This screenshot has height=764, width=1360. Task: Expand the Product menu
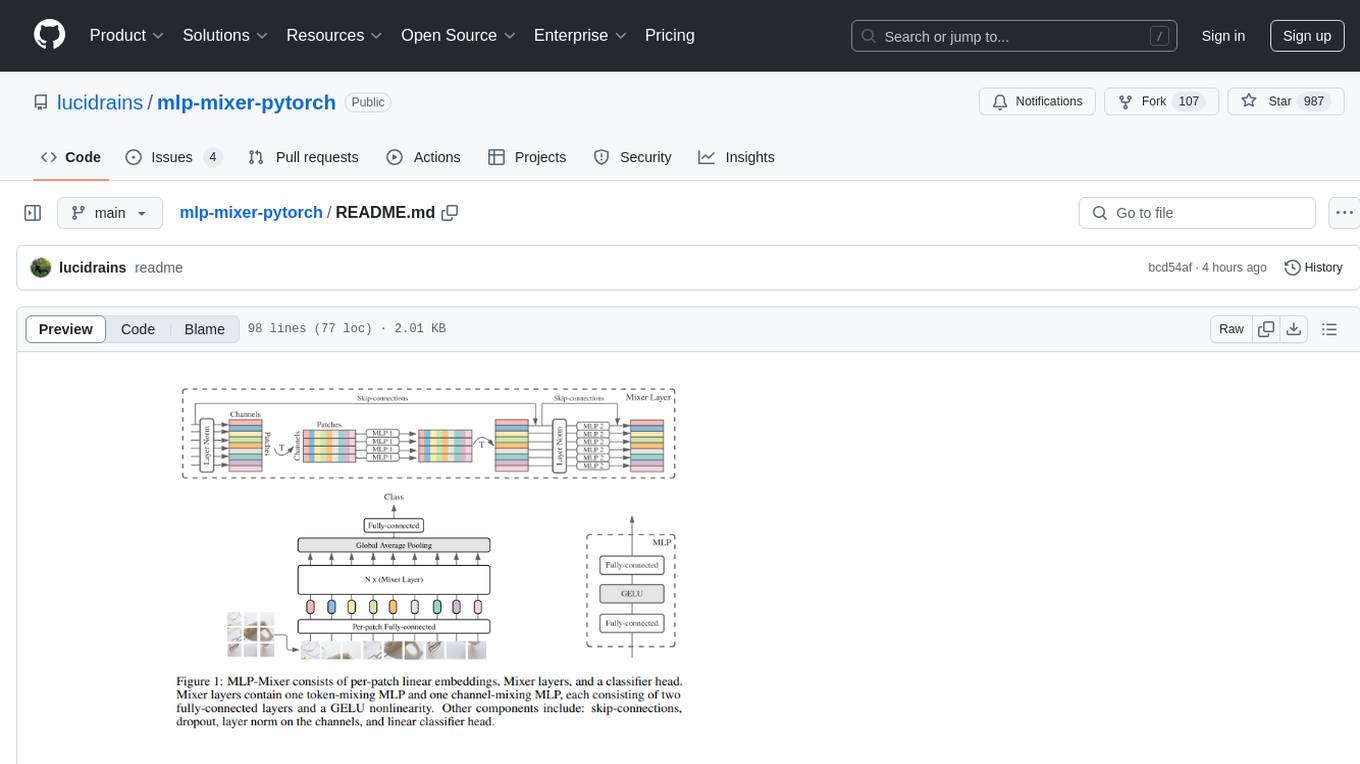(127, 35)
